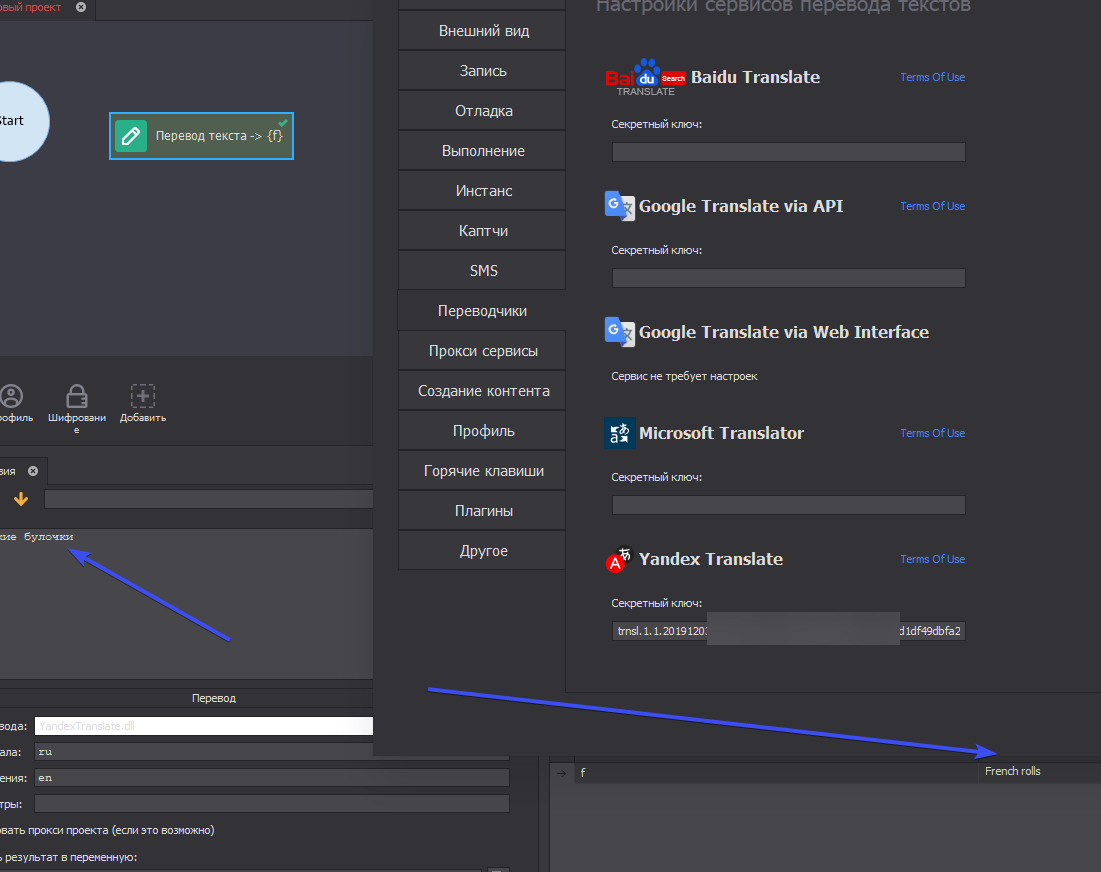
Task: Click the arrow icon beside variable f
Action: pyautogui.click(x=561, y=773)
